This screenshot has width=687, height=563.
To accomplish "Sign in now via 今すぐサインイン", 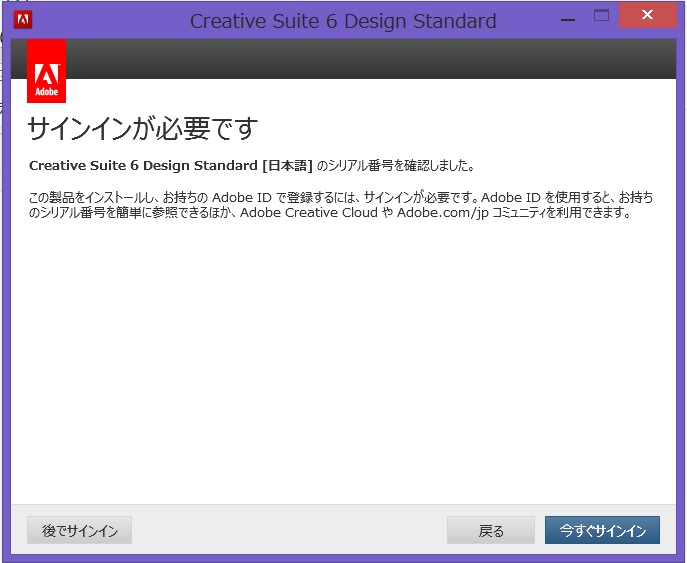I will 602,530.
